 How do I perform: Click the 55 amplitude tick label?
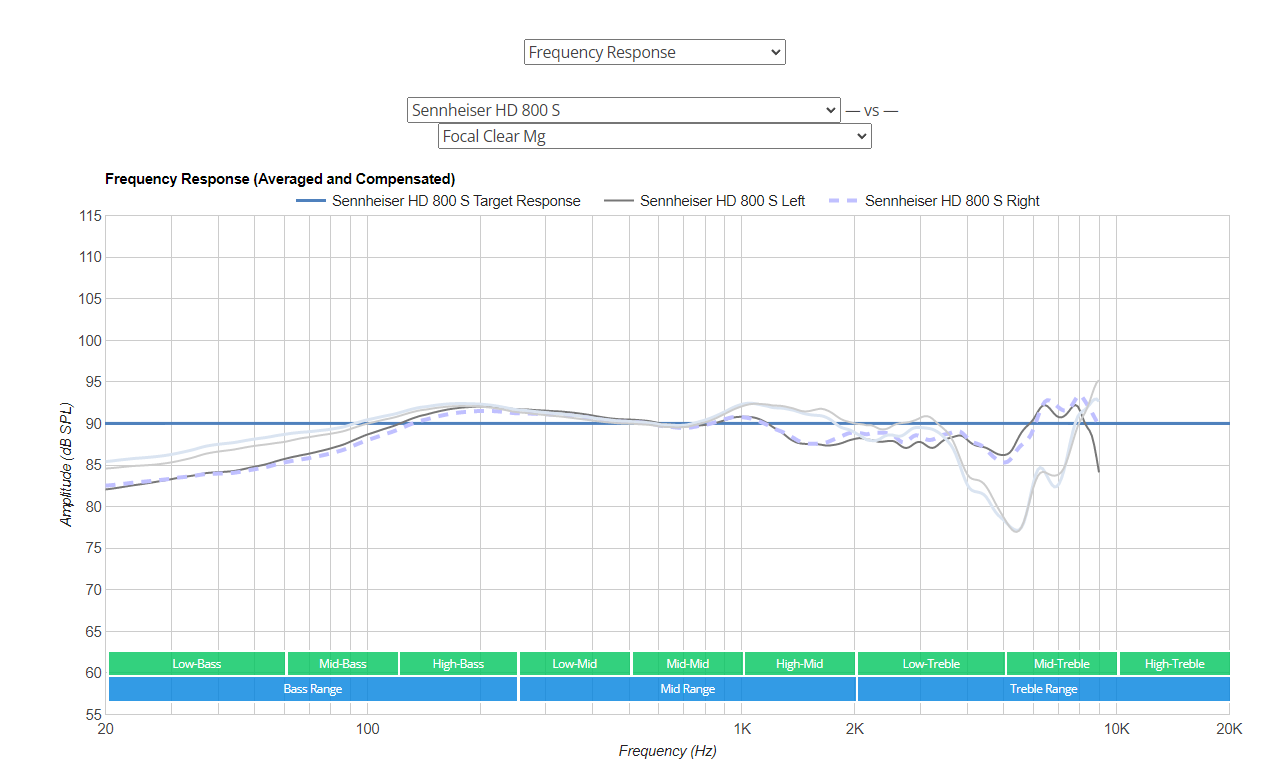(92, 714)
